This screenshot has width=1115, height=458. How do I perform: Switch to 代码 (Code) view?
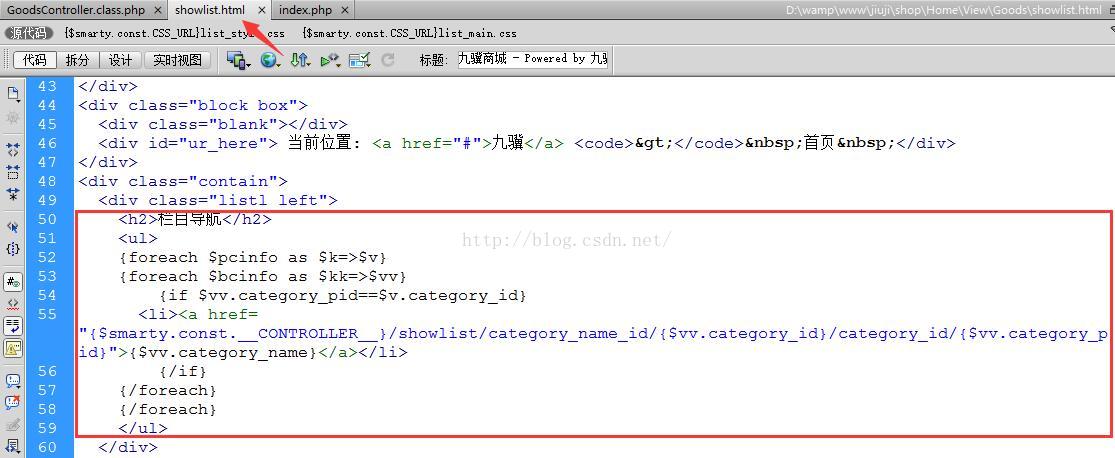coord(34,60)
